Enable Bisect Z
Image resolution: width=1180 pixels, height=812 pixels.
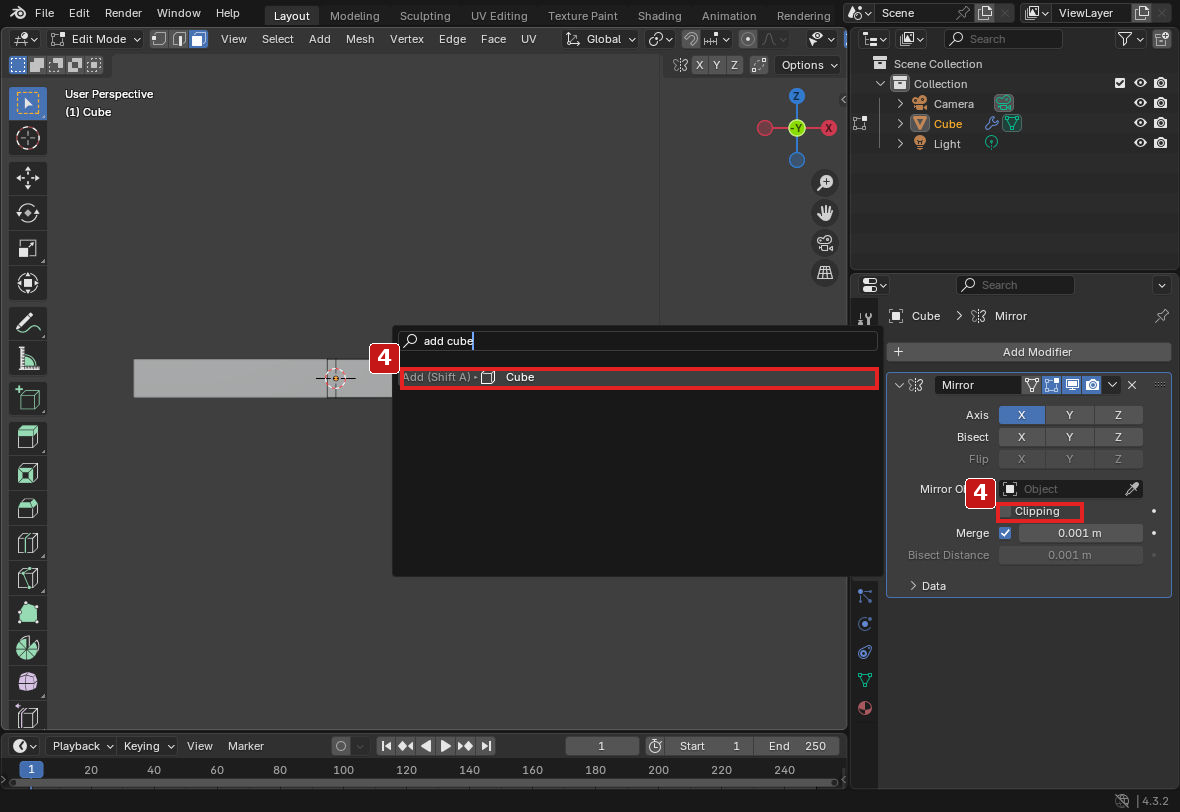[1118, 436]
